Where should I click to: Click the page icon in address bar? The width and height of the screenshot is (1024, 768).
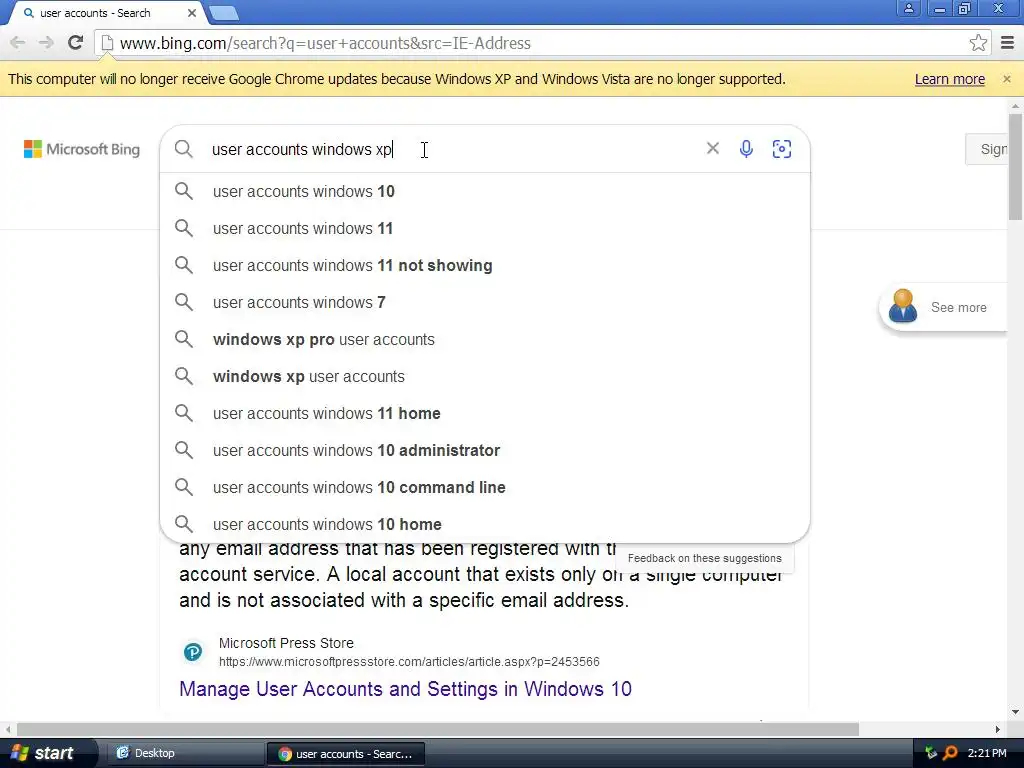[x=108, y=43]
